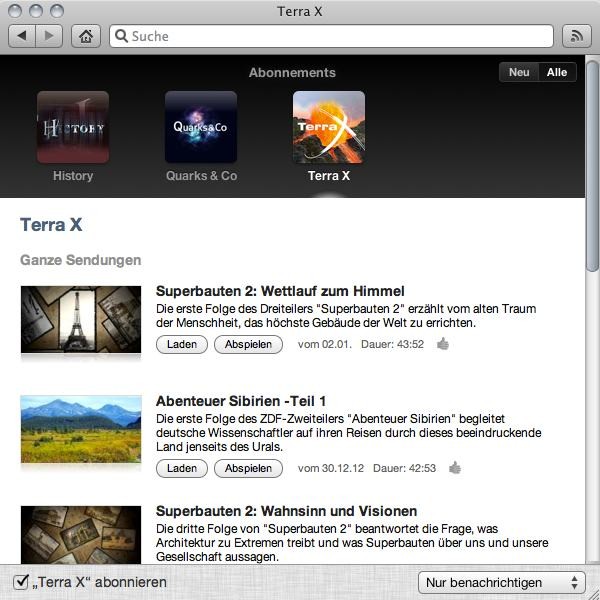Click the Ganze Sendungen section heading
Image resolution: width=600 pixels, height=600 pixels.
tap(81, 260)
